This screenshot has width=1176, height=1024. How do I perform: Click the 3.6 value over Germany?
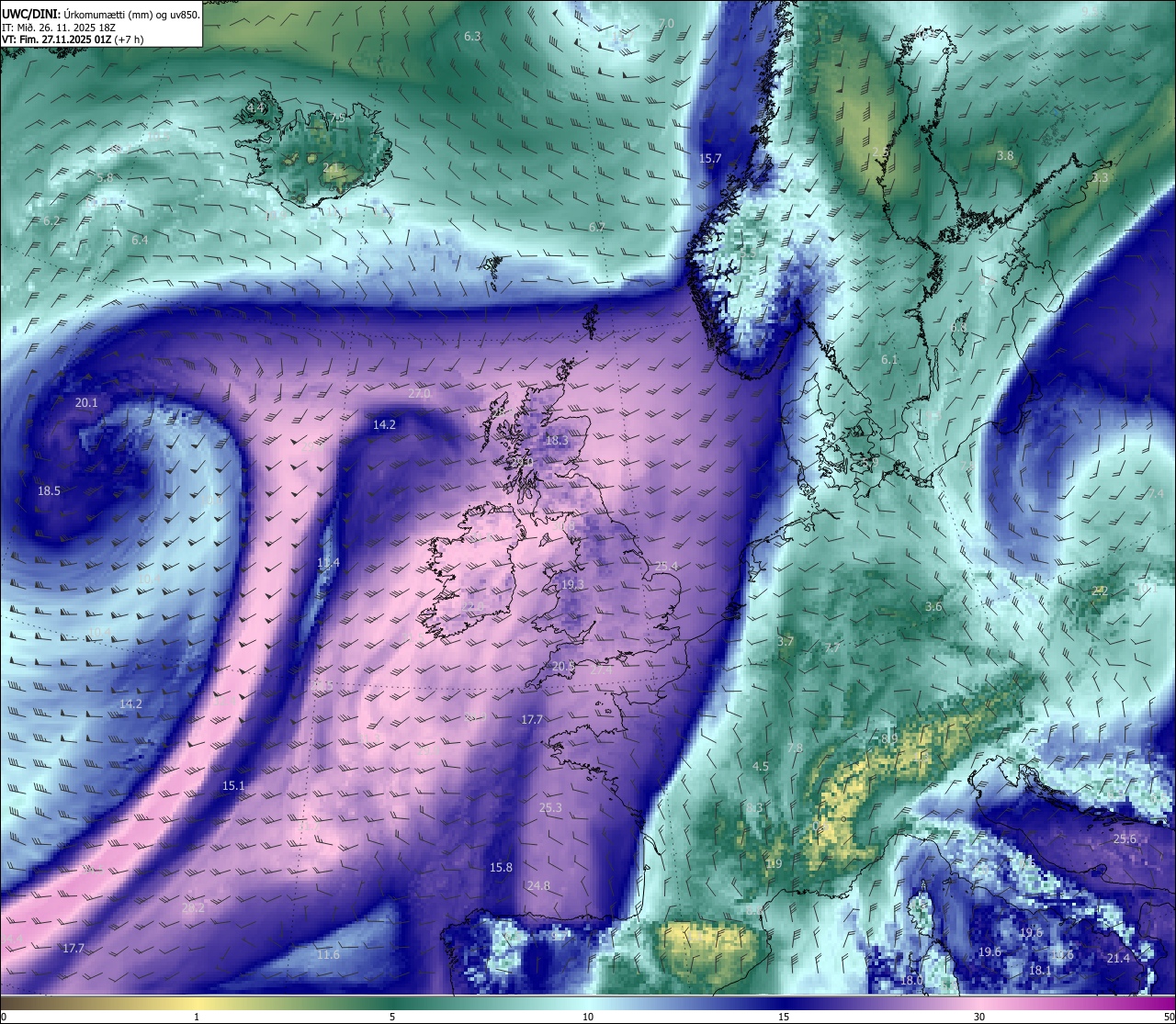(933, 606)
